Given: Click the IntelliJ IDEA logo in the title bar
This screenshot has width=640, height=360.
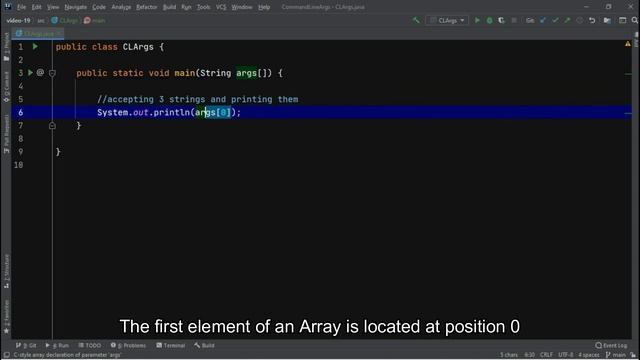Looking at the screenshot, I should click(x=7, y=7).
